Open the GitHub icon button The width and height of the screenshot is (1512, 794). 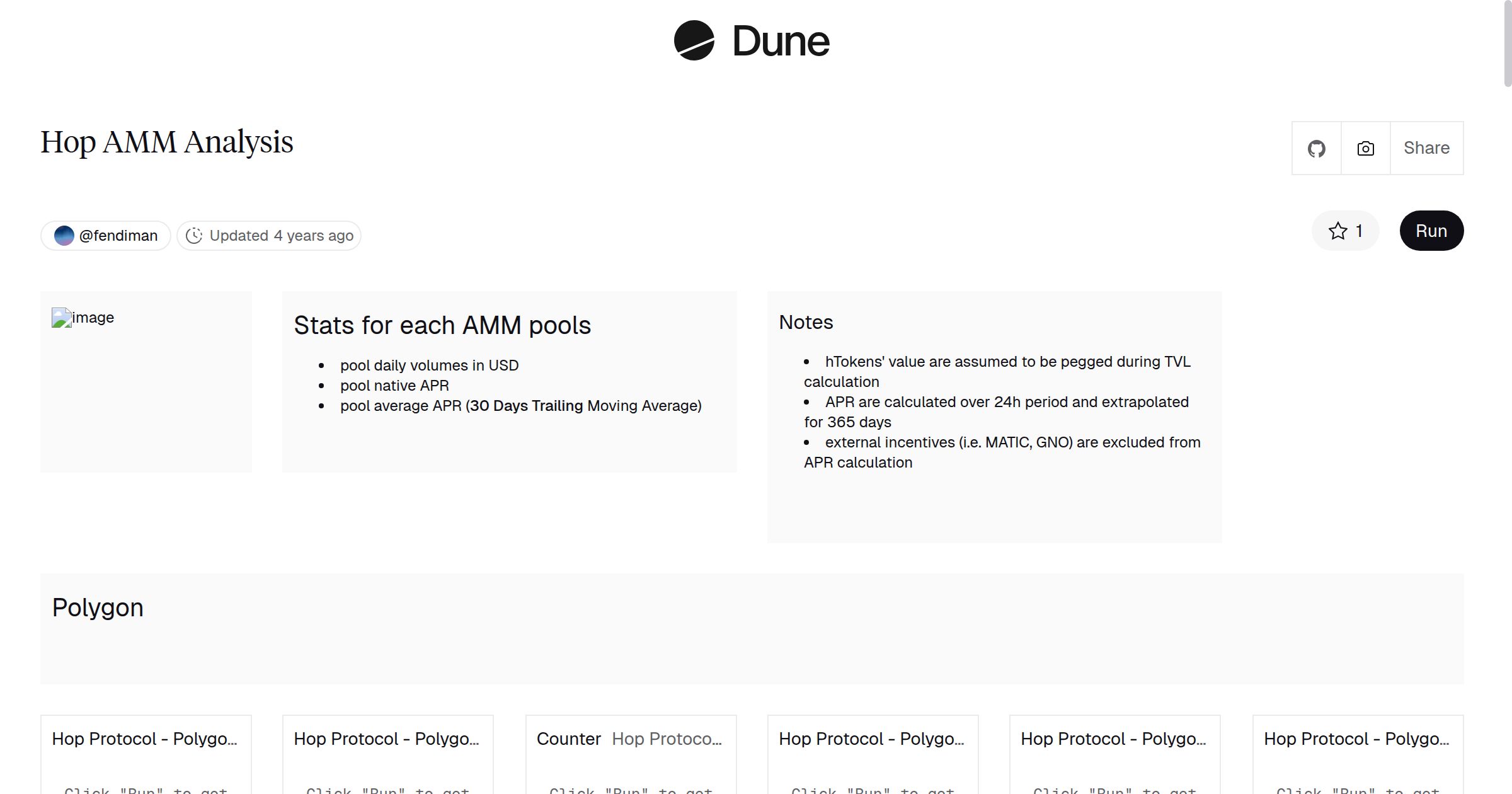click(x=1316, y=149)
